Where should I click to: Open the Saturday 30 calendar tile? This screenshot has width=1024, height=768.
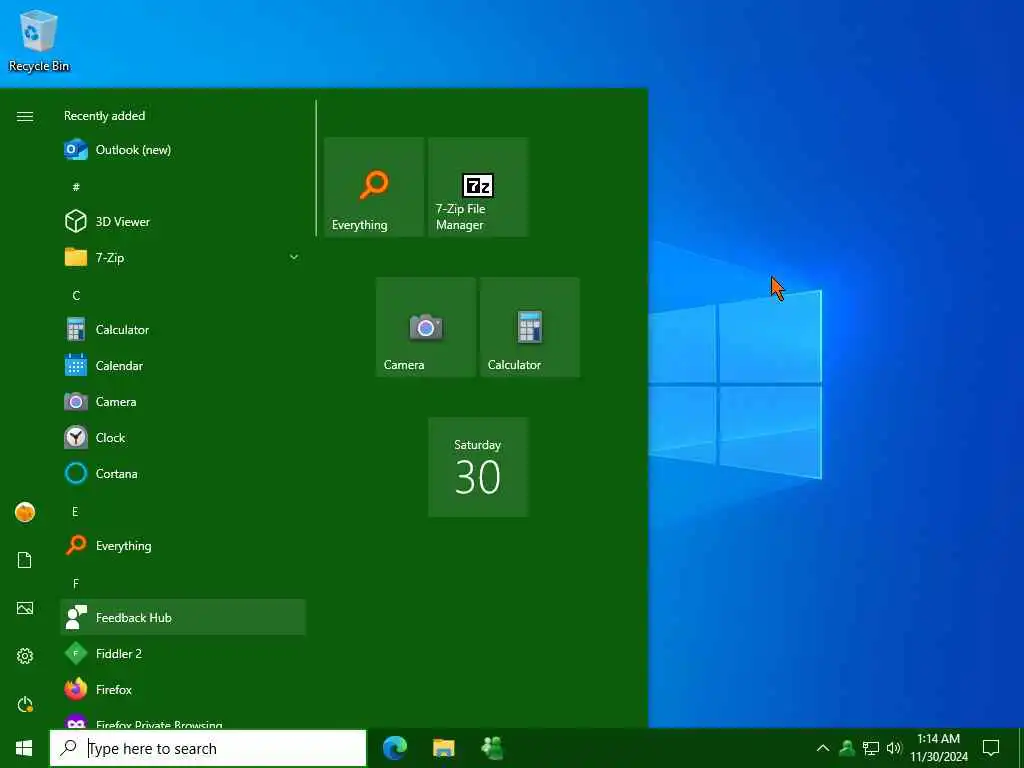[478, 467]
